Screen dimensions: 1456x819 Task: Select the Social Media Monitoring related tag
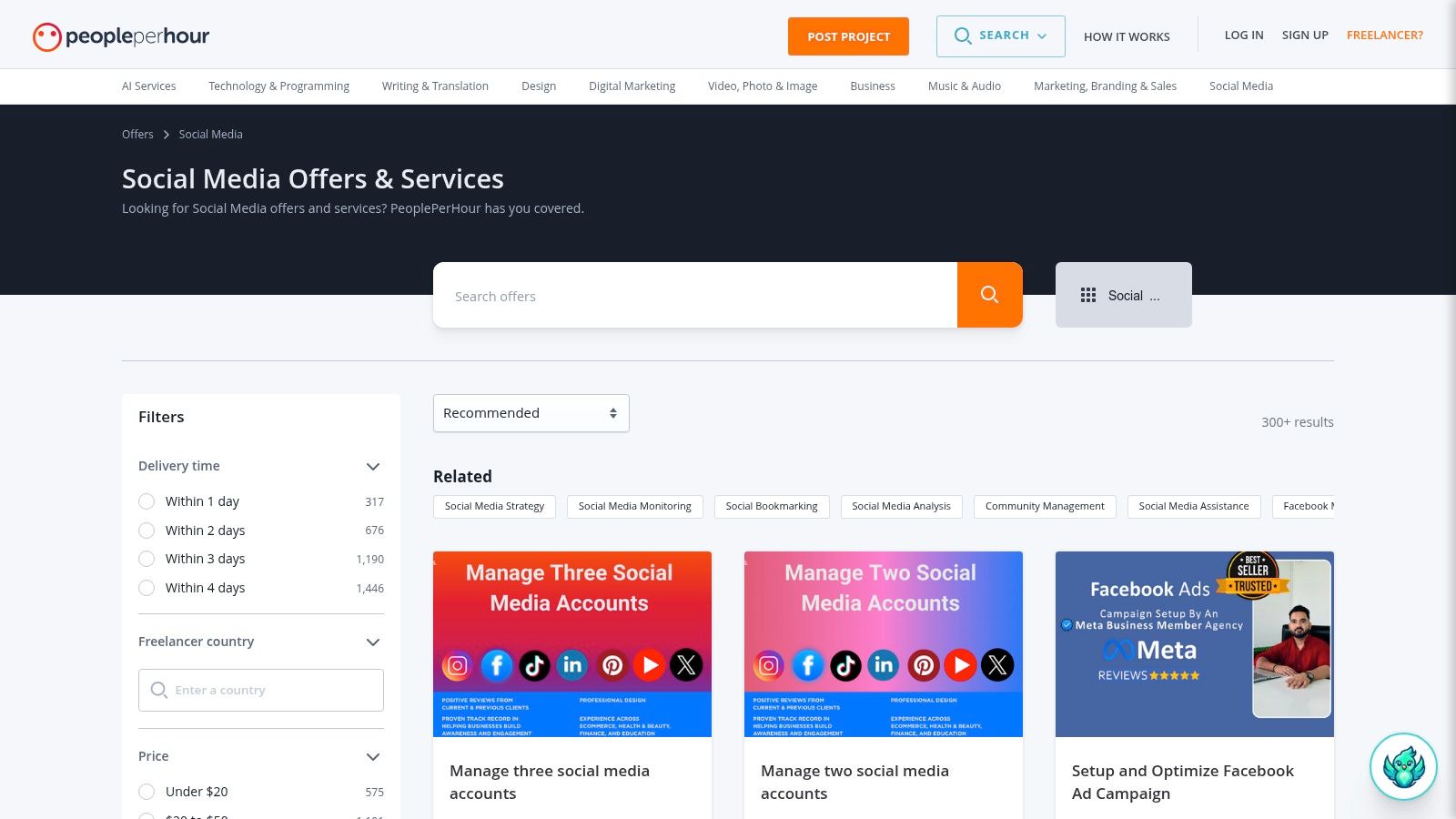635,506
